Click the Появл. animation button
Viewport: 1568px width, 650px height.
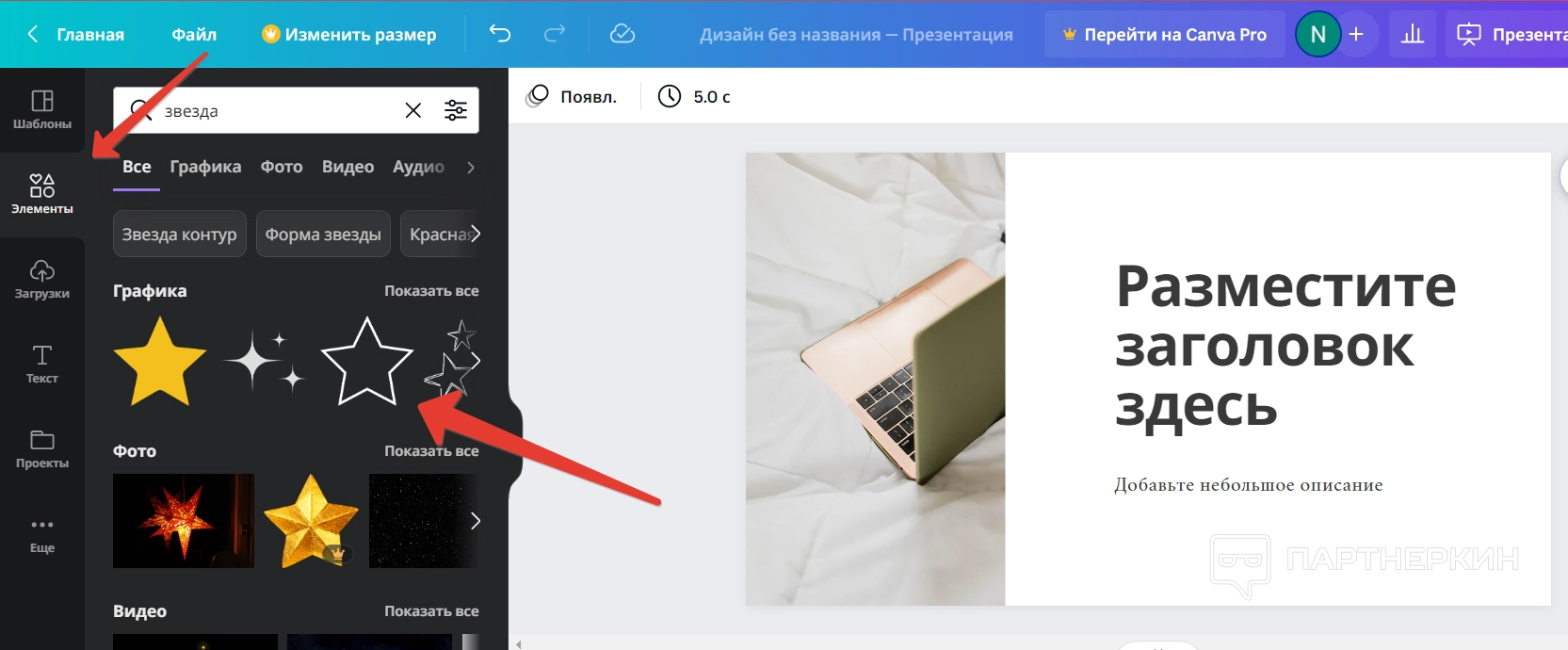pyautogui.click(x=572, y=96)
